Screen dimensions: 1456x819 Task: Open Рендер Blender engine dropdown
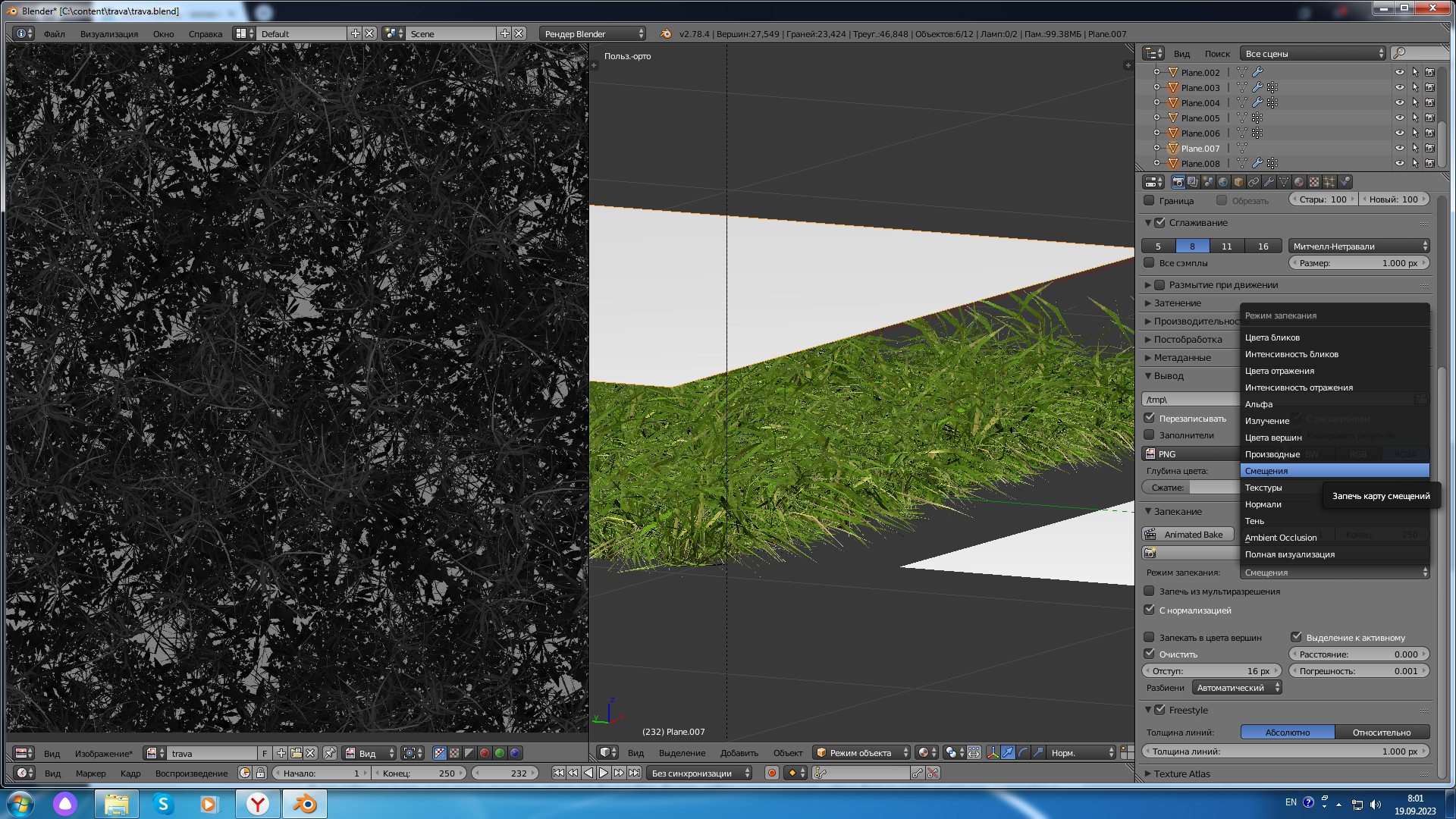coord(592,34)
